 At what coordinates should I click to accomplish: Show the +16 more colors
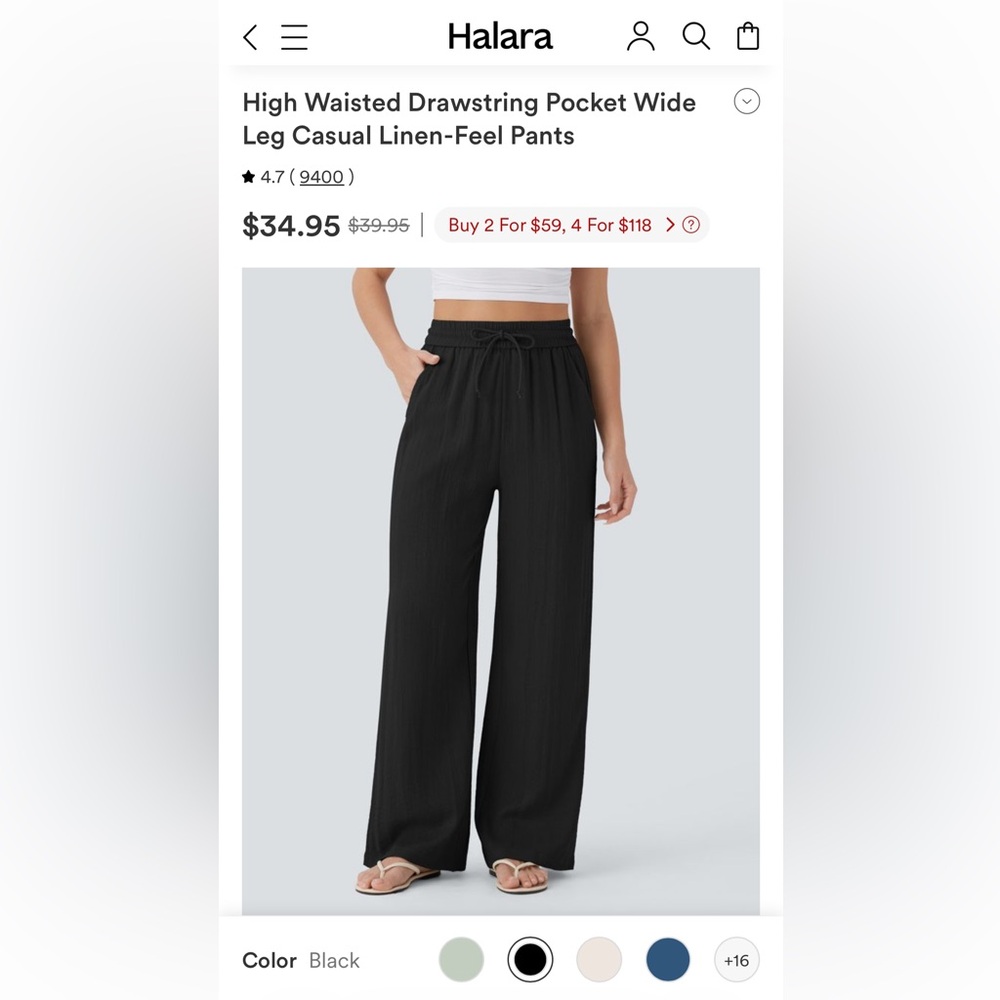(736, 960)
